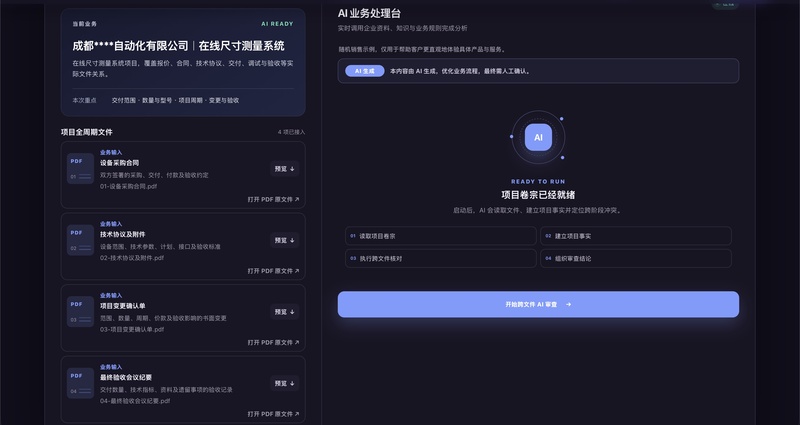Expand 预览 for 设备采购合同
The width and height of the screenshot is (800, 425).
tap(285, 169)
